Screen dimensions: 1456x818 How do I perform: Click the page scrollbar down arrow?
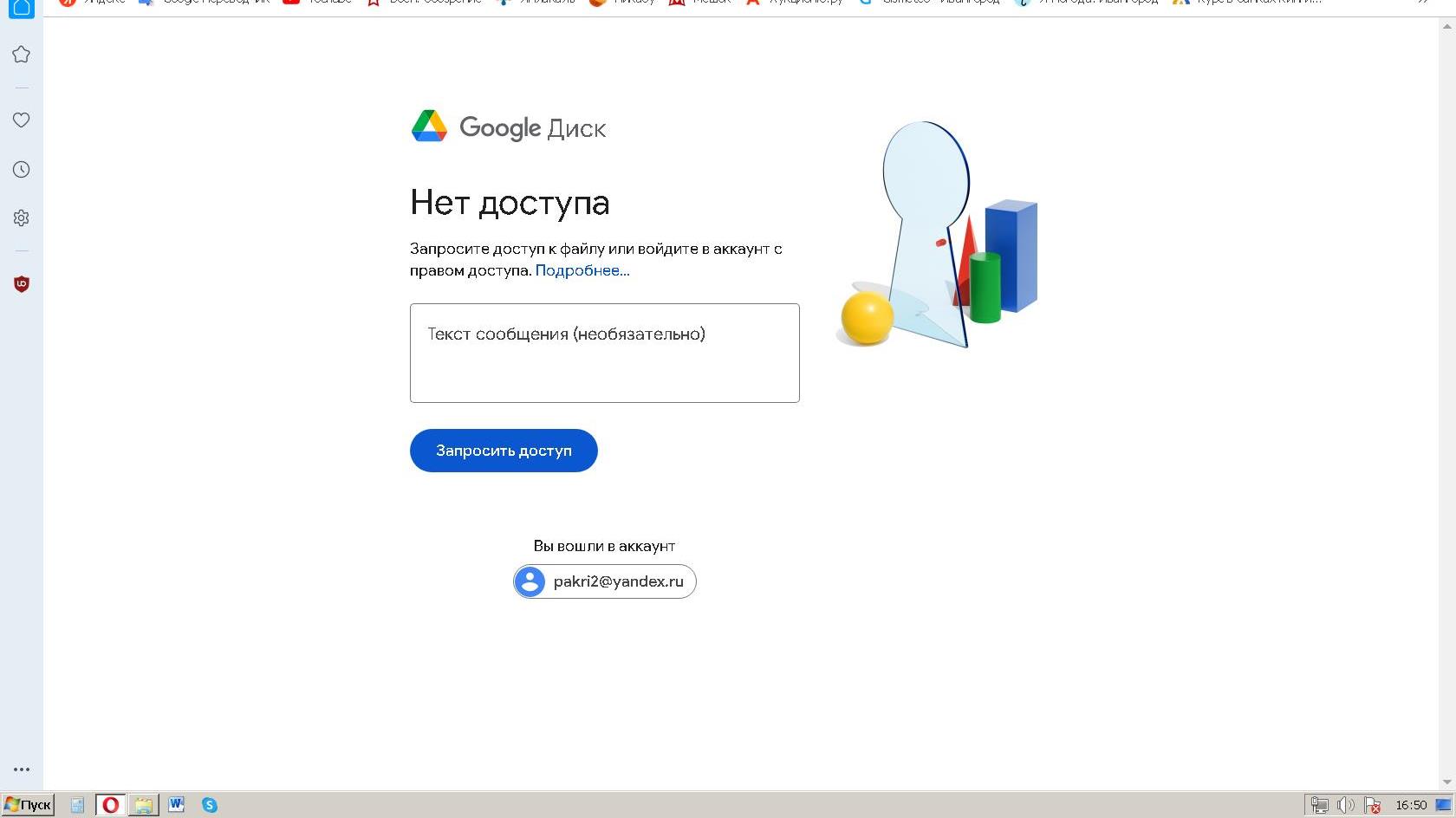click(x=1447, y=782)
